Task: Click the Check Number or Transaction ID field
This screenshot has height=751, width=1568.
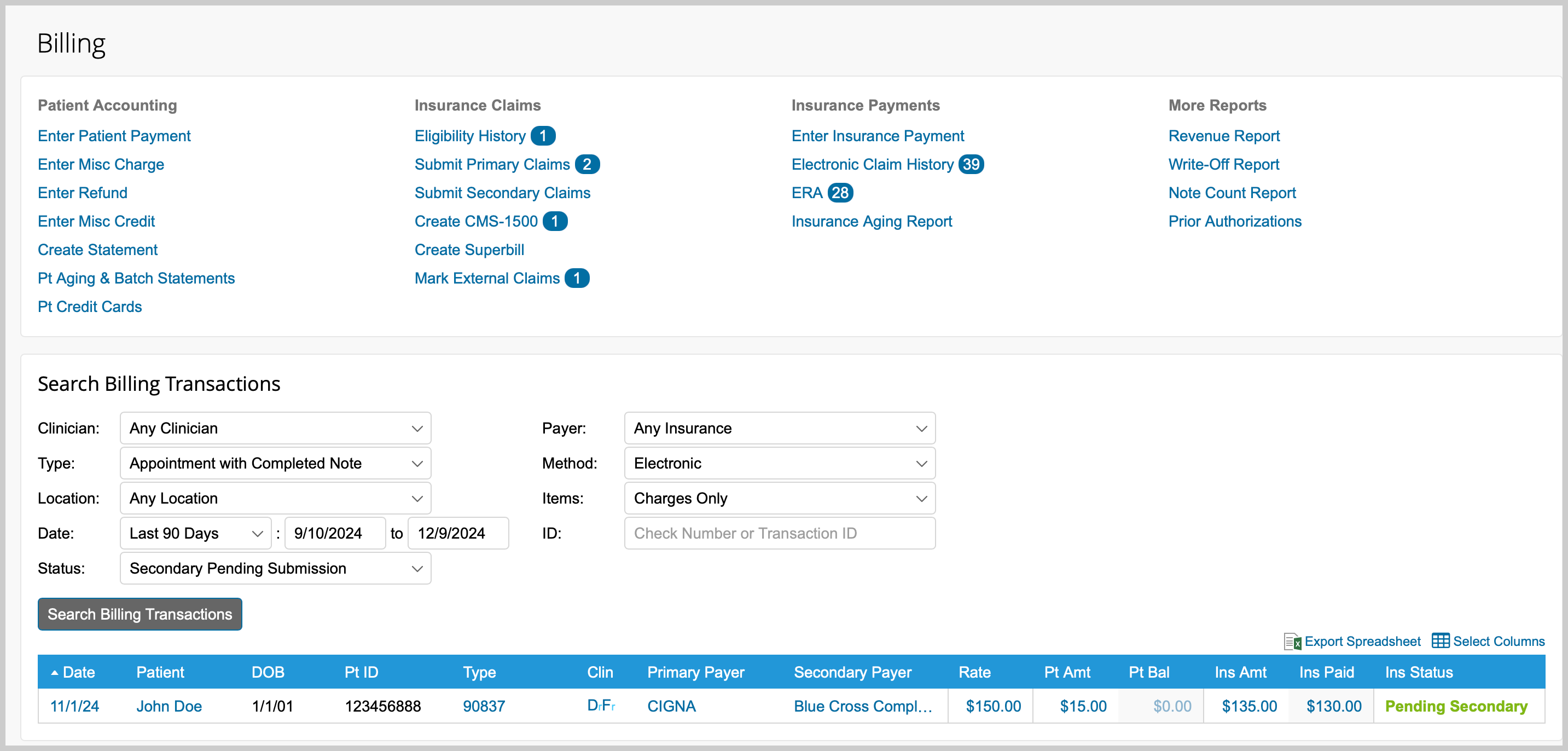Action: coord(779,533)
